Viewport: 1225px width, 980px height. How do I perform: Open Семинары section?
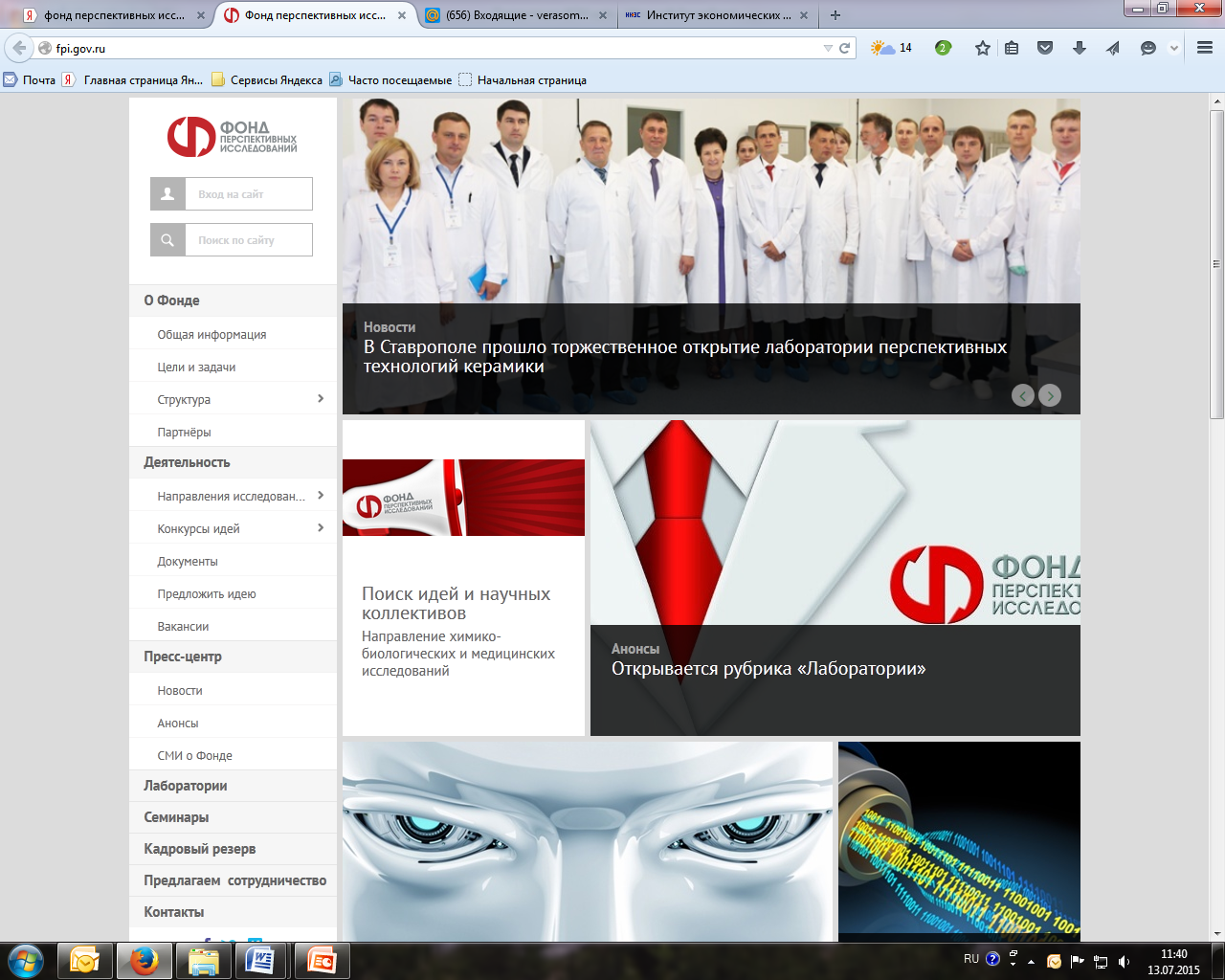click(x=234, y=817)
